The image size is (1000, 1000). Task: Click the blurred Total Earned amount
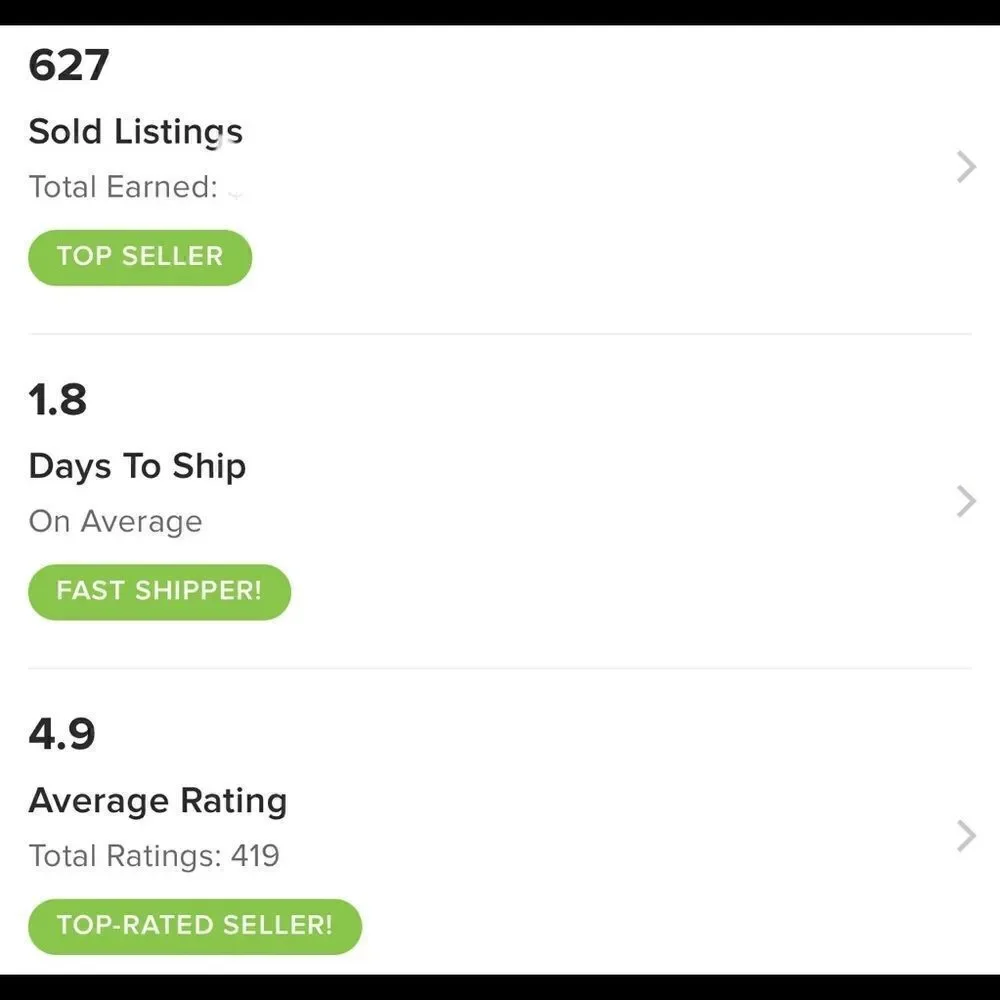click(235, 190)
